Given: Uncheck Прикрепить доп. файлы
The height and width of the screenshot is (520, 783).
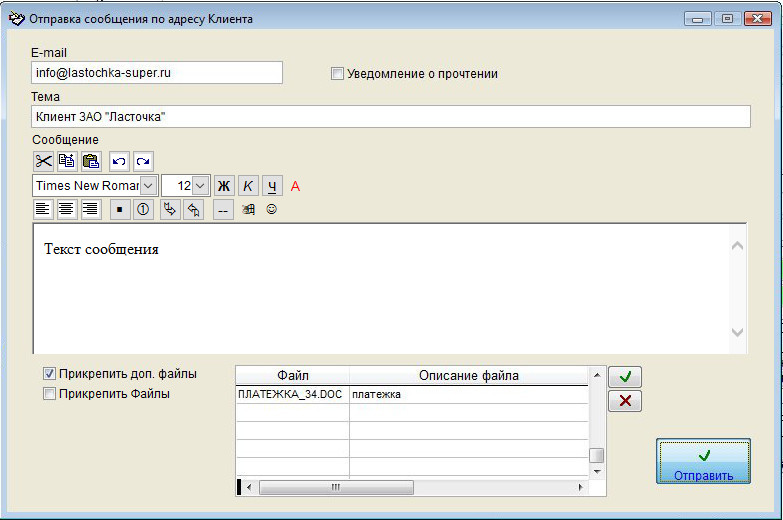Looking at the screenshot, I should [x=49, y=374].
